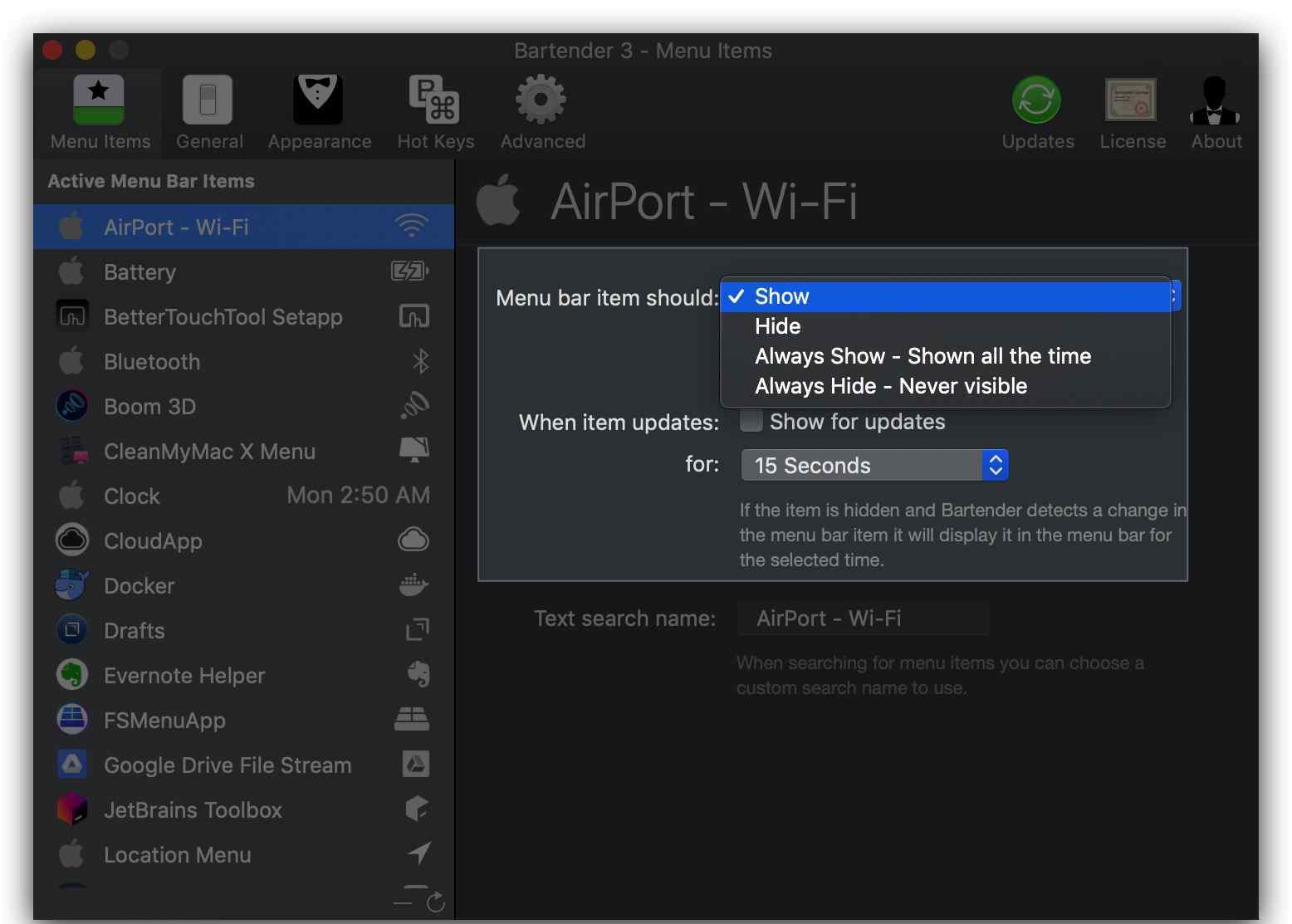Select Evernote Helper item
The height and width of the screenshot is (924, 1292).
[x=243, y=675]
